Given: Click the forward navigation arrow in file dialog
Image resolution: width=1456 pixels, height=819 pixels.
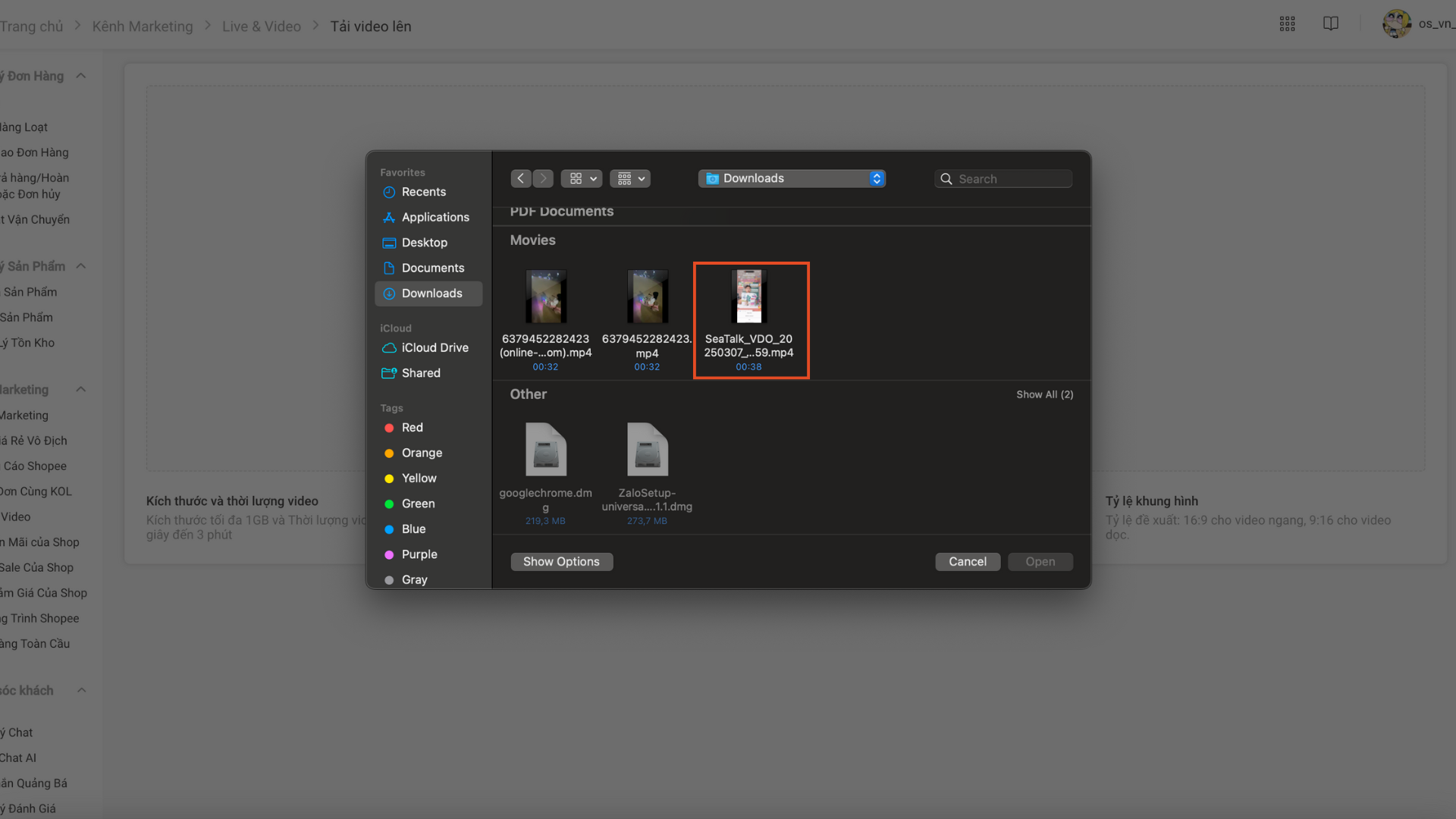Looking at the screenshot, I should click(x=543, y=178).
